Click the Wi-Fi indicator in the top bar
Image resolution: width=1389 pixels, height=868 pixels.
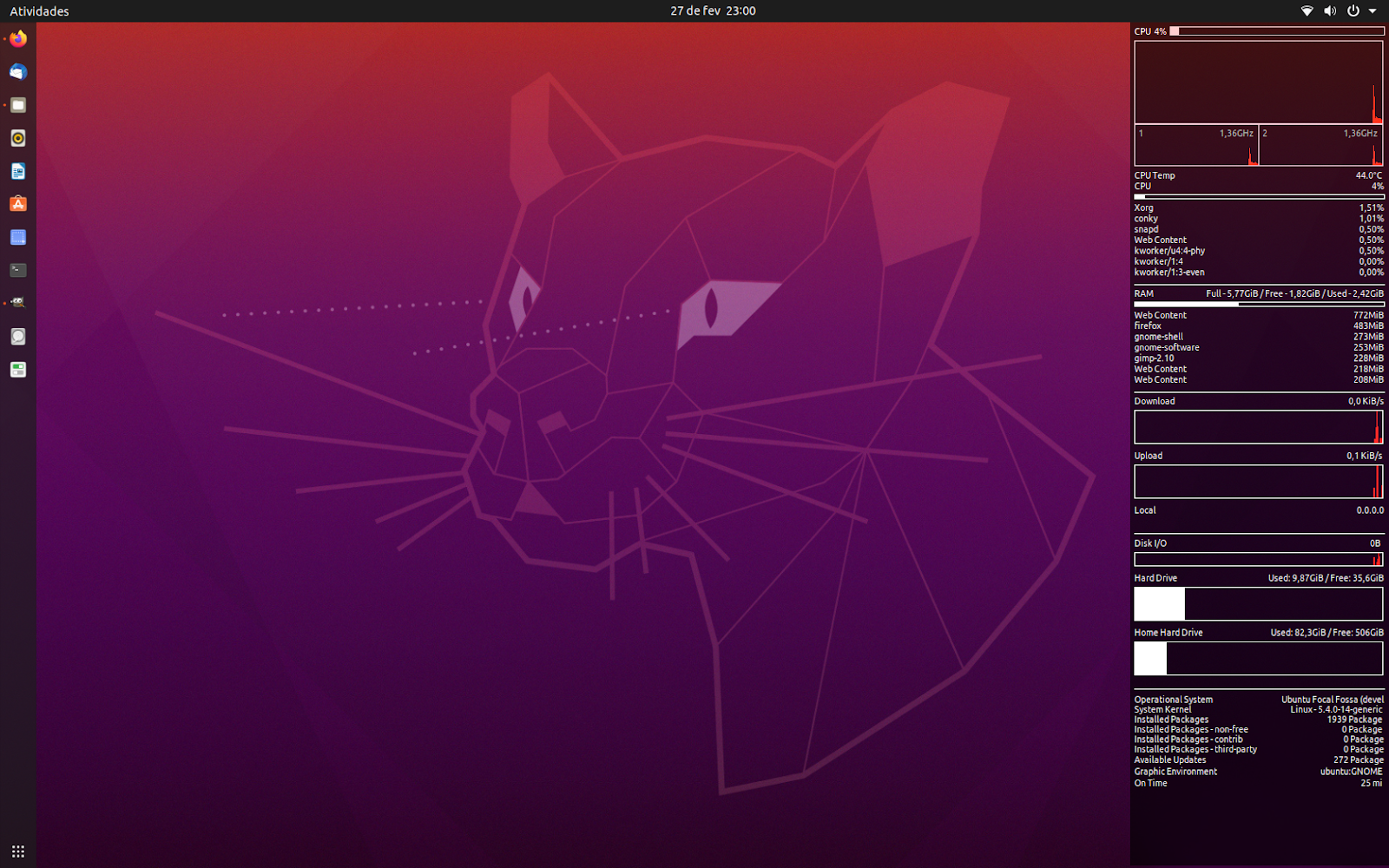1307,11
